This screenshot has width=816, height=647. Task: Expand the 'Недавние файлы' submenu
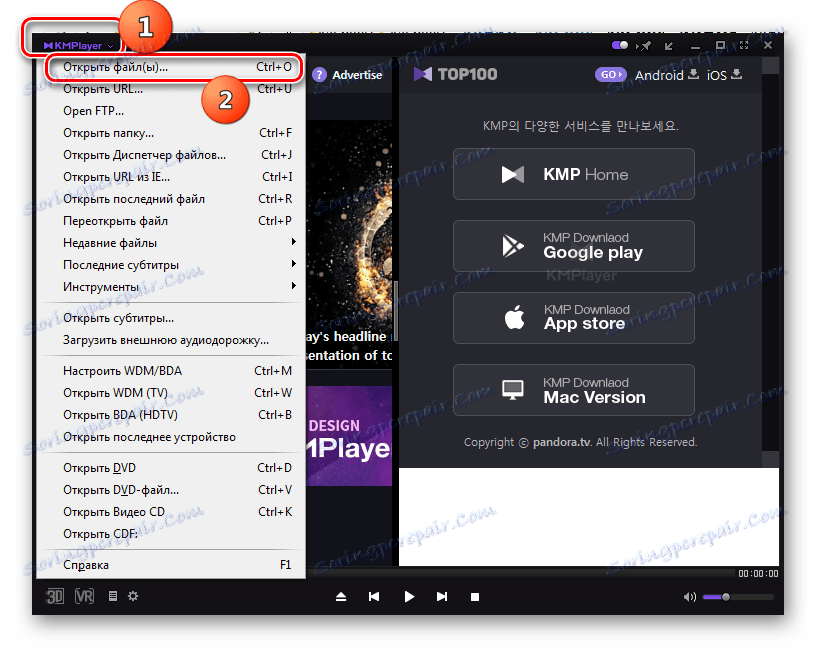pos(171,243)
